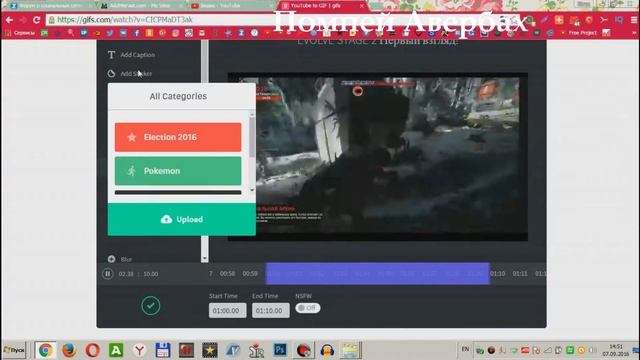Image resolution: width=640 pixels, height=360 pixels.
Task: Reload the page with the refresh icon
Action: pyautogui.click(x=36, y=20)
